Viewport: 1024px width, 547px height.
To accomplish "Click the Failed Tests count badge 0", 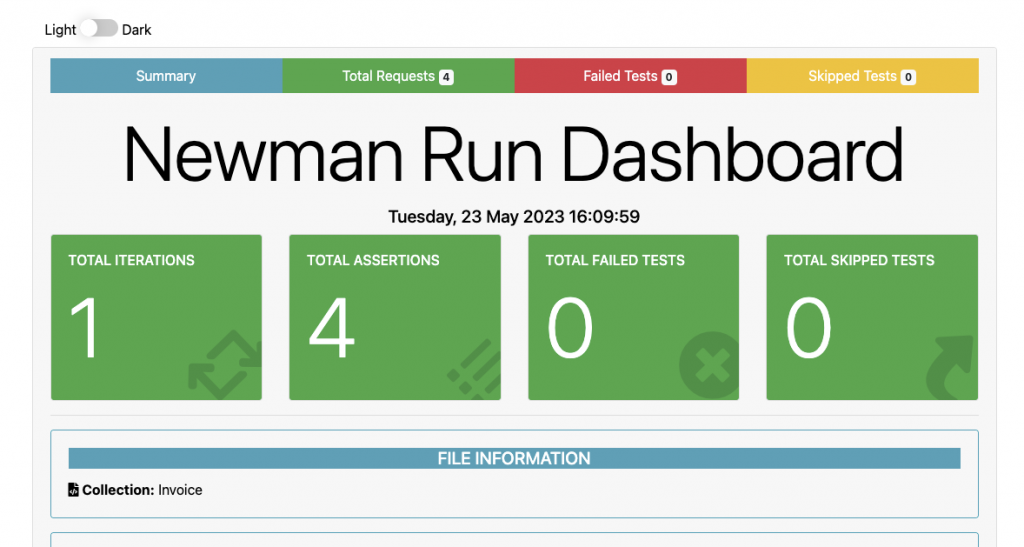I will (x=669, y=77).
